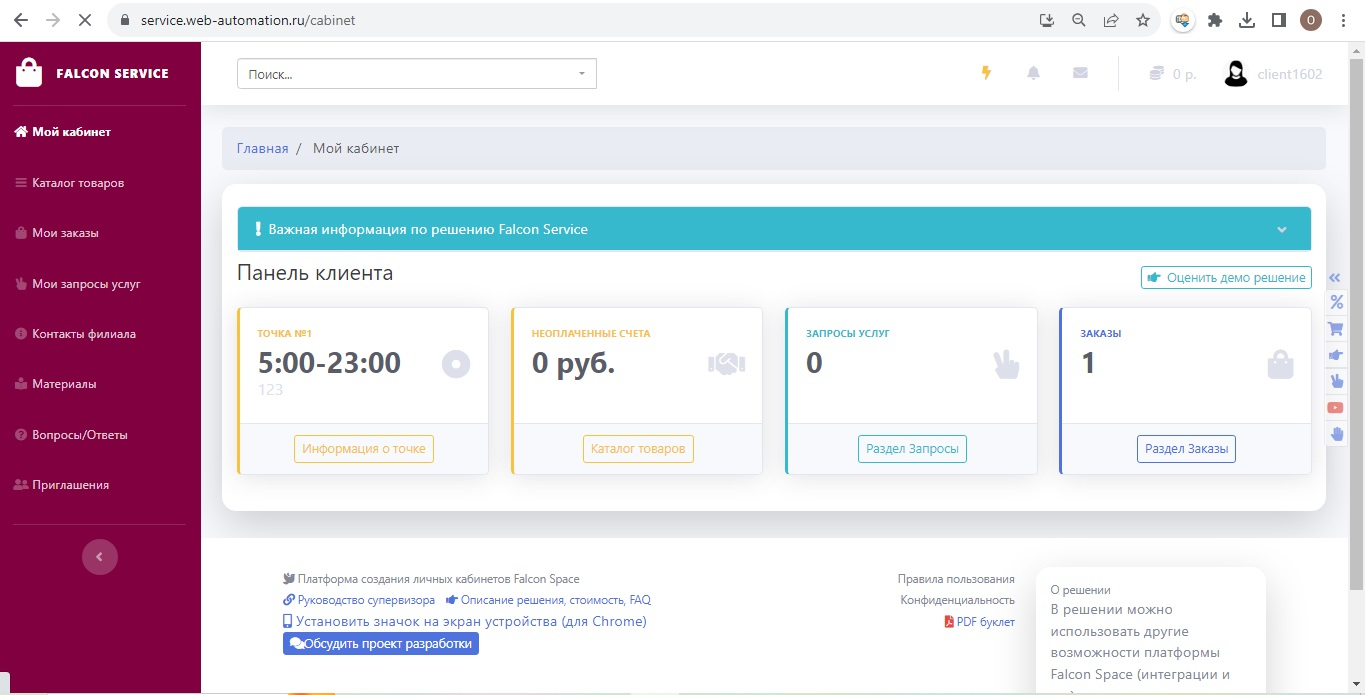Click Главная breadcrumb link

coord(262,148)
